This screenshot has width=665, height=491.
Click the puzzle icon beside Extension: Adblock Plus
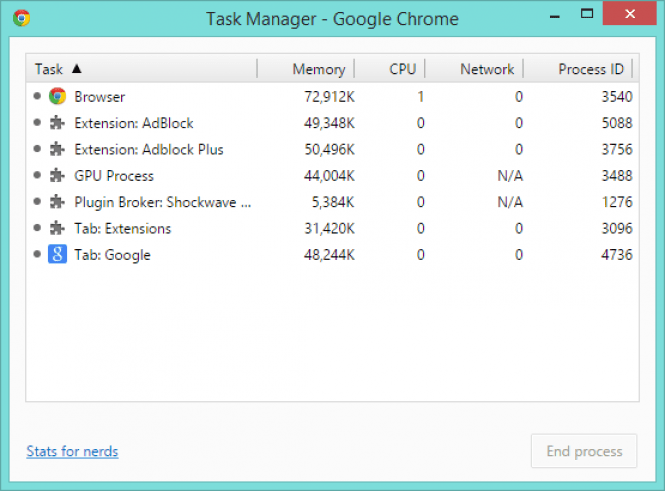[x=57, y=149]
